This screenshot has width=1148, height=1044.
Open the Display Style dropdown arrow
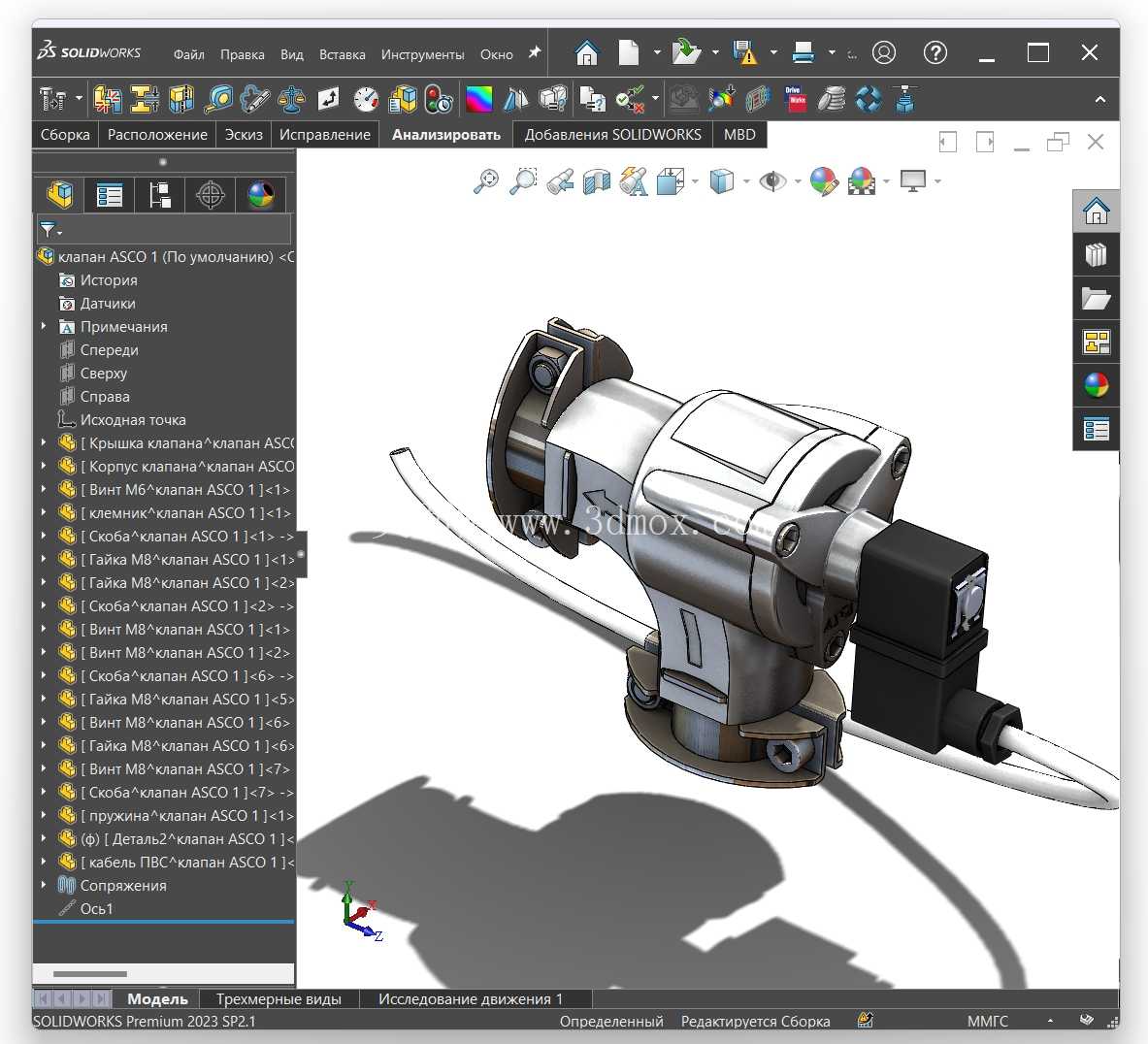click(746, 181)
